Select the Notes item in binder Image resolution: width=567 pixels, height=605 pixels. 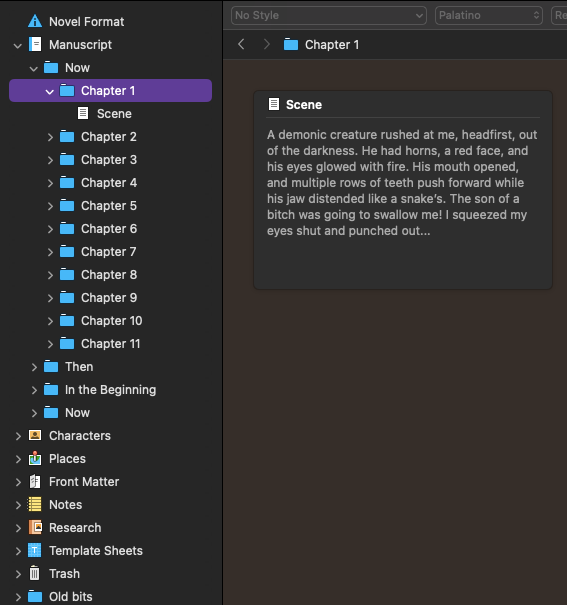[66, 504]
